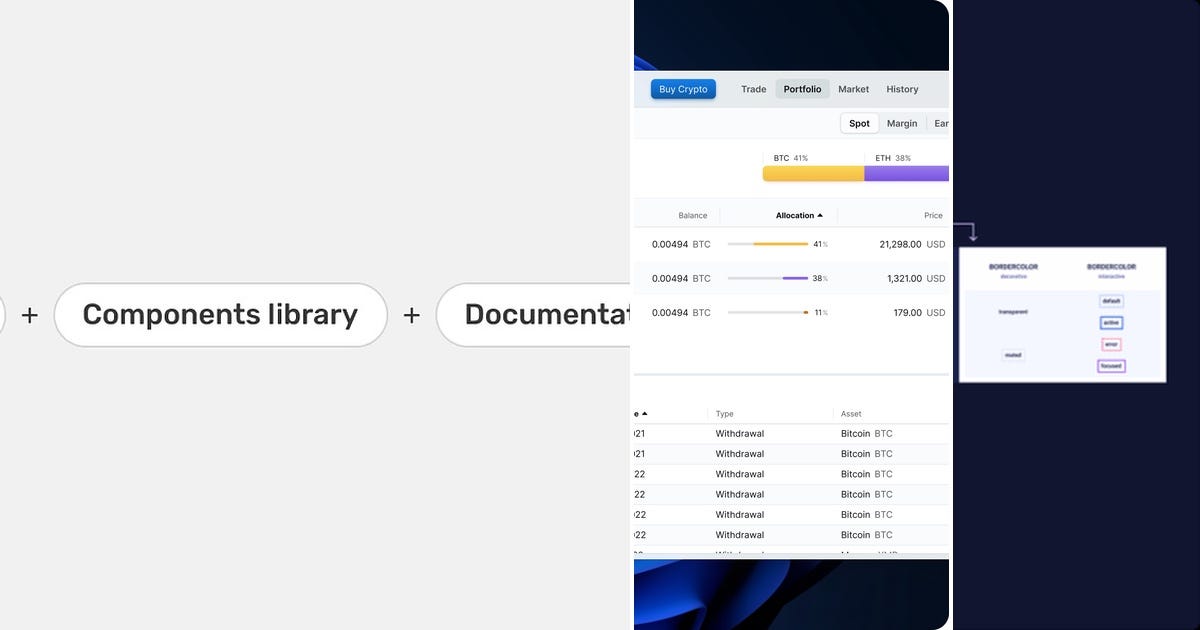
Task: Click the blue Buy Crypto button
Action: pyautogui.click(x=683, y=89)
